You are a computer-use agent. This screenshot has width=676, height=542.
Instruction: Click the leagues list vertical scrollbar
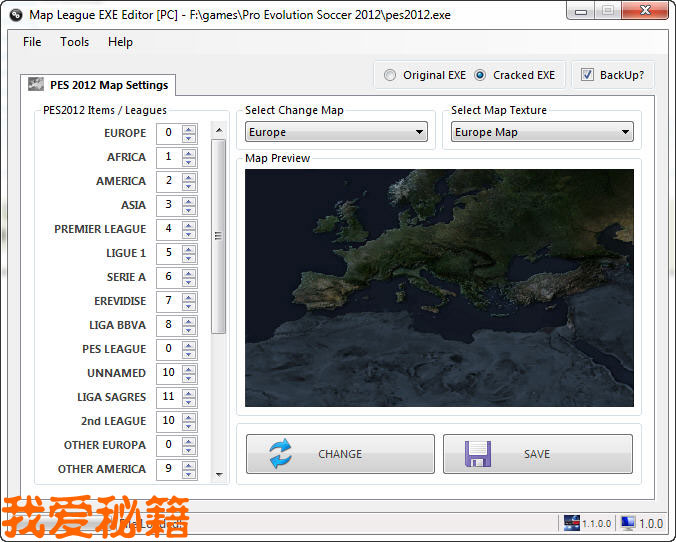pyautogui.click(x=218, y=236)
